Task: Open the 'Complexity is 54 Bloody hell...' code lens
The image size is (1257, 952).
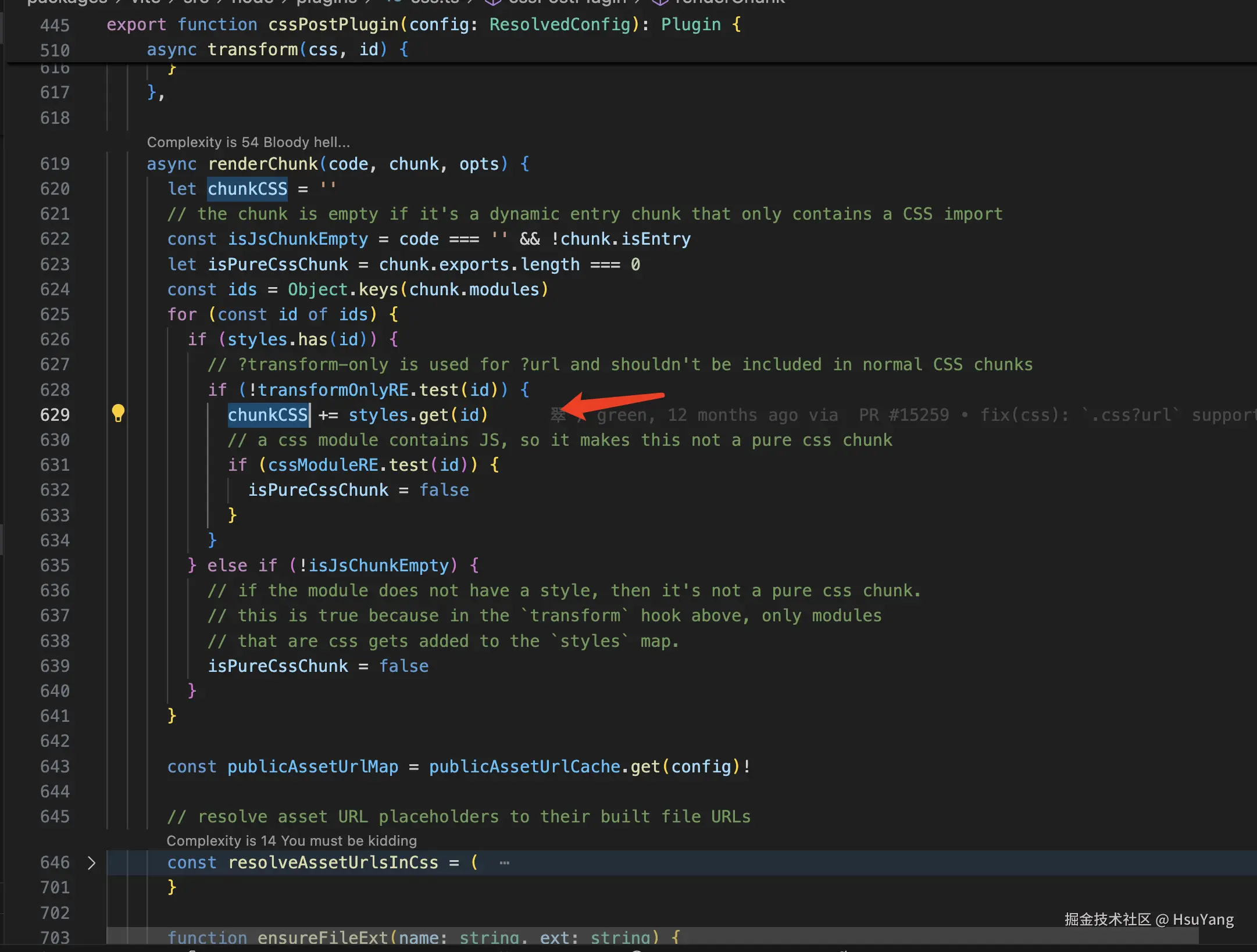Action: click(x=248, y=142)
